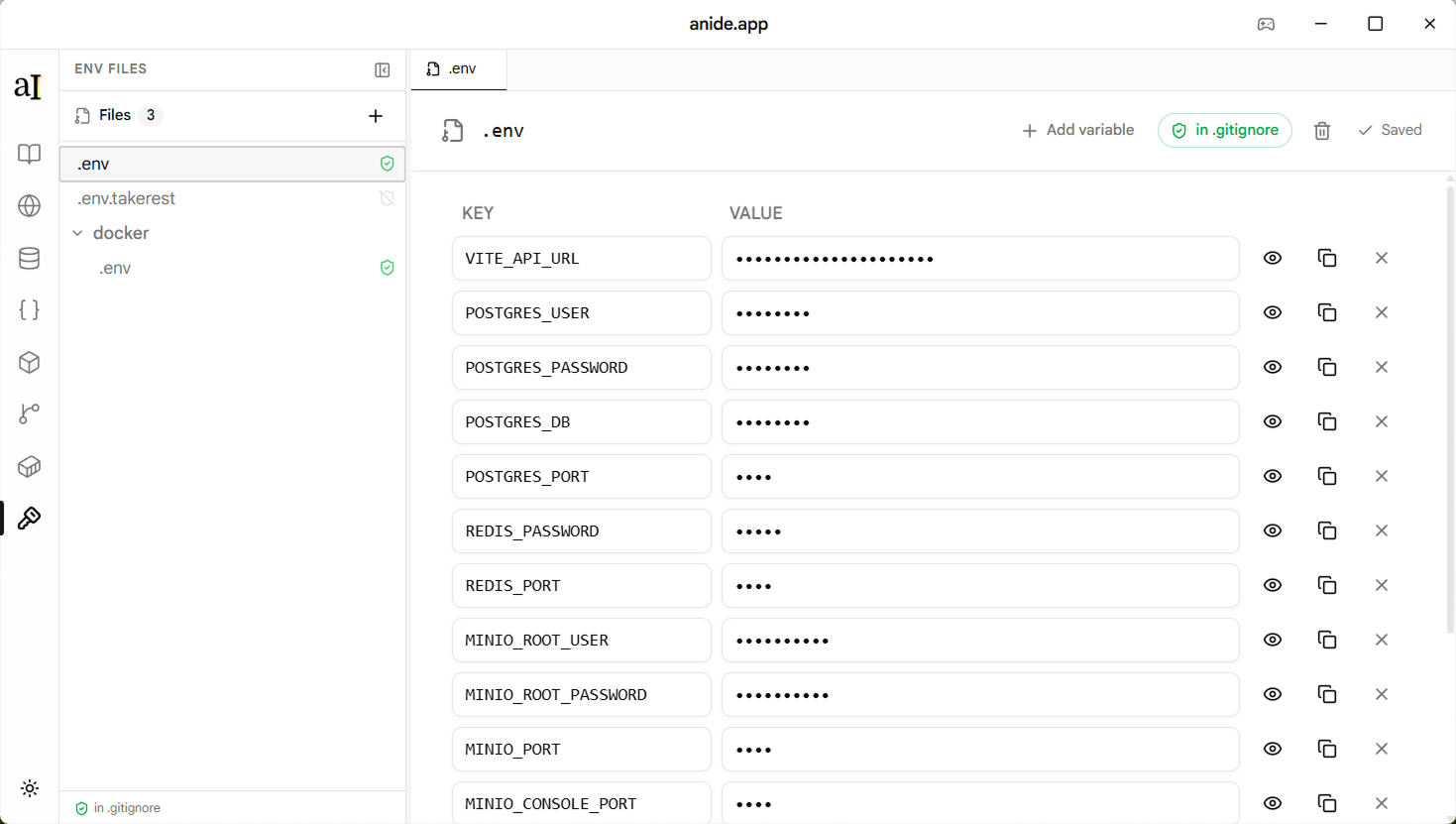Click the Saved status indicator
Viewport: 1456px width, 824px height.
tap(1390, 130)
